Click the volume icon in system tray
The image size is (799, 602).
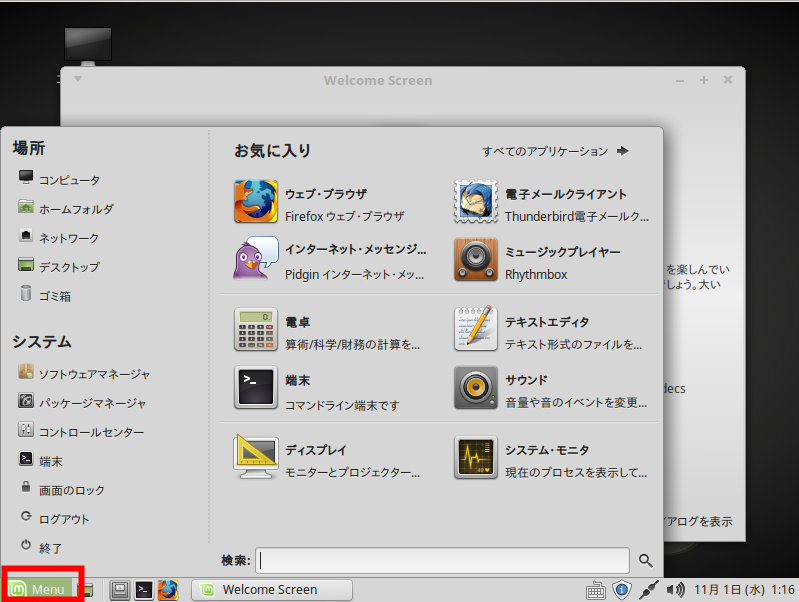[675, 589]
